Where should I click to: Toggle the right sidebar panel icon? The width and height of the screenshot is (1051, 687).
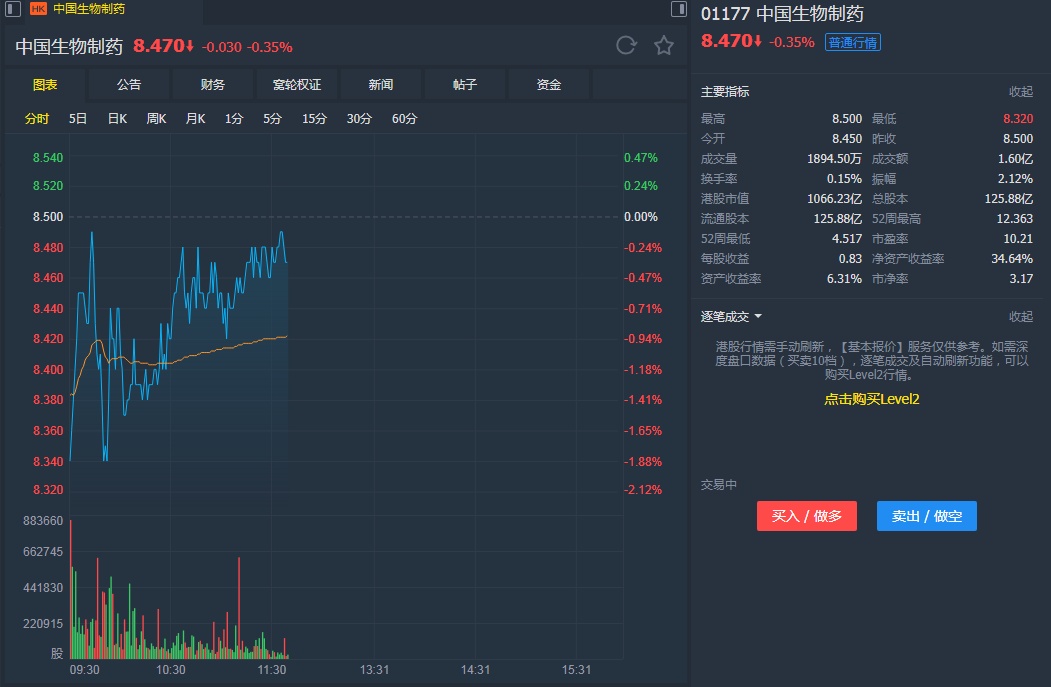click(679, 9)
